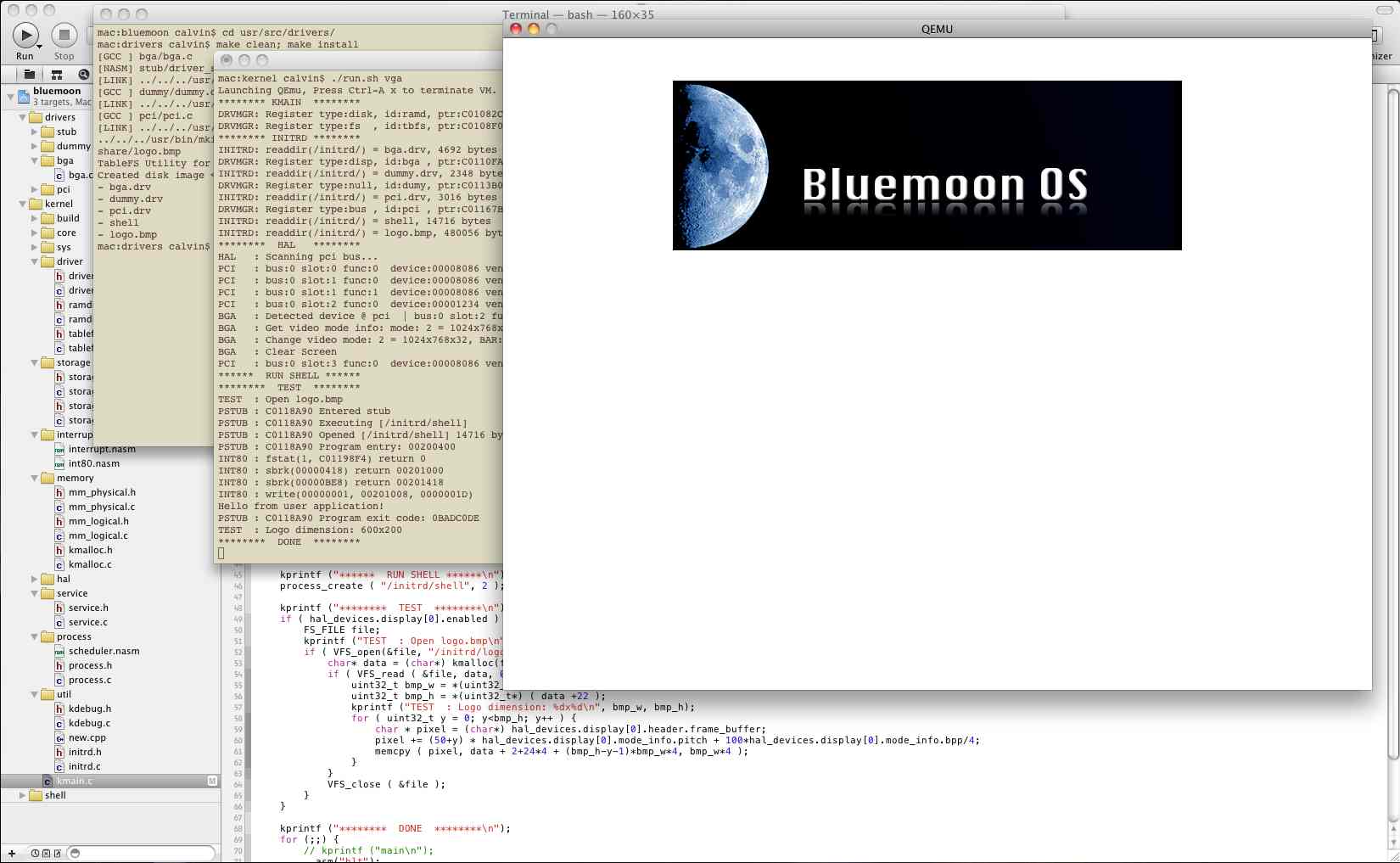Click the Terminal window title bar
Image resolution: width=1400 pixels, height=863 pixels.
coord(578,14)
